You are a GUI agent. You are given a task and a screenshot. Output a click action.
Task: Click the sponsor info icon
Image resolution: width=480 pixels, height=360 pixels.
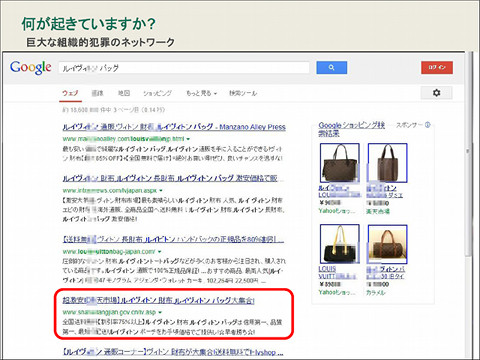[428, 125]
